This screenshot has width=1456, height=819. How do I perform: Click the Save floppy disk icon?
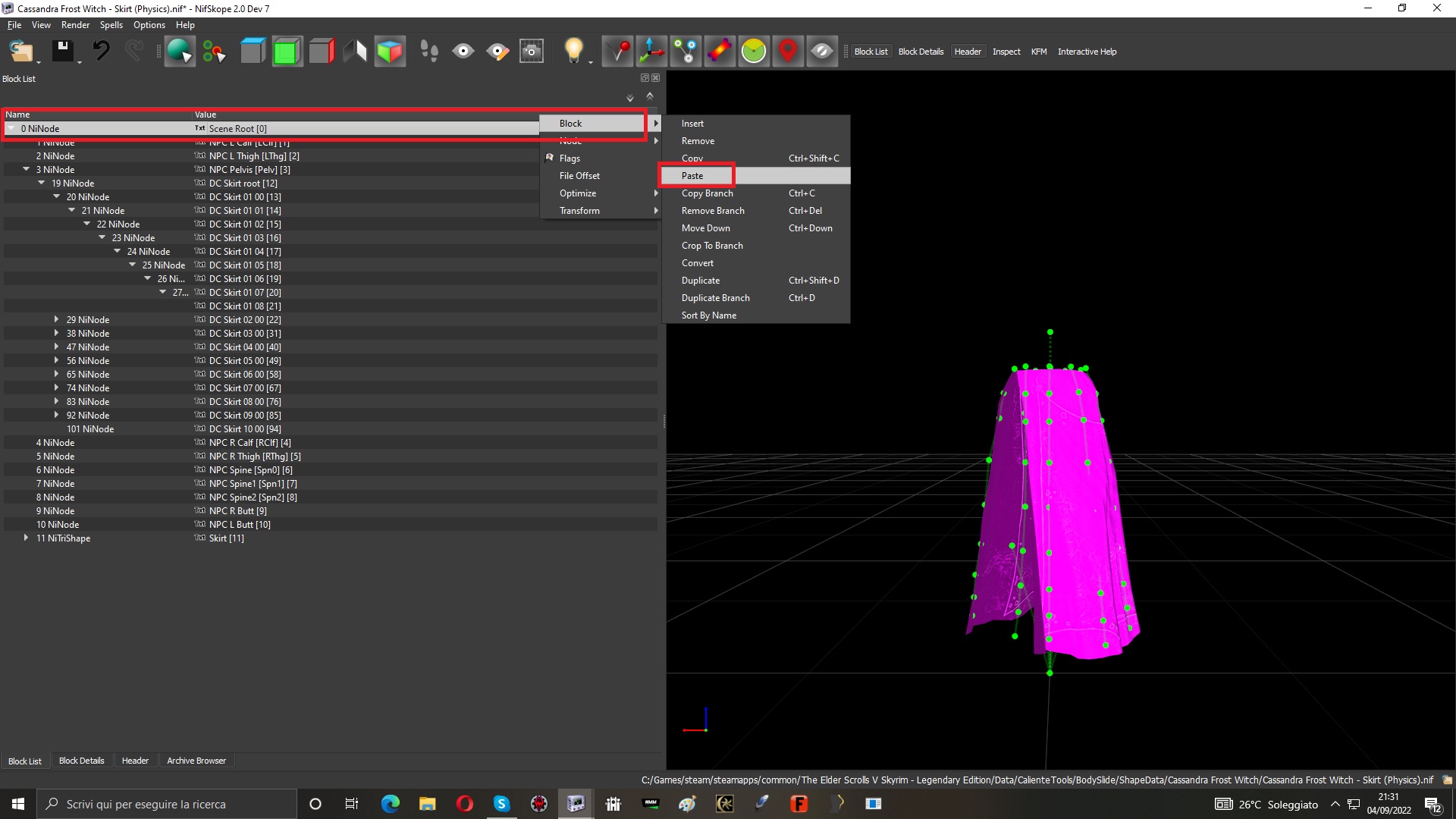[62, 52]
